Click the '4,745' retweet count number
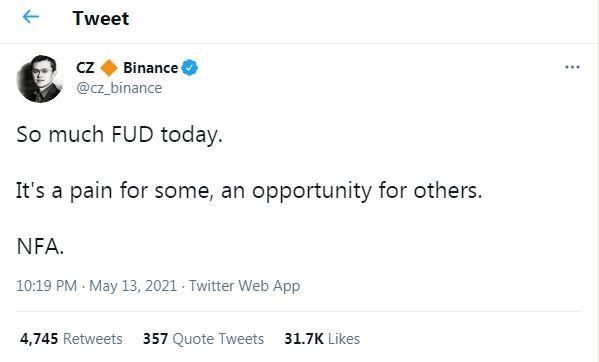599x362 pixels. [39, 338]
